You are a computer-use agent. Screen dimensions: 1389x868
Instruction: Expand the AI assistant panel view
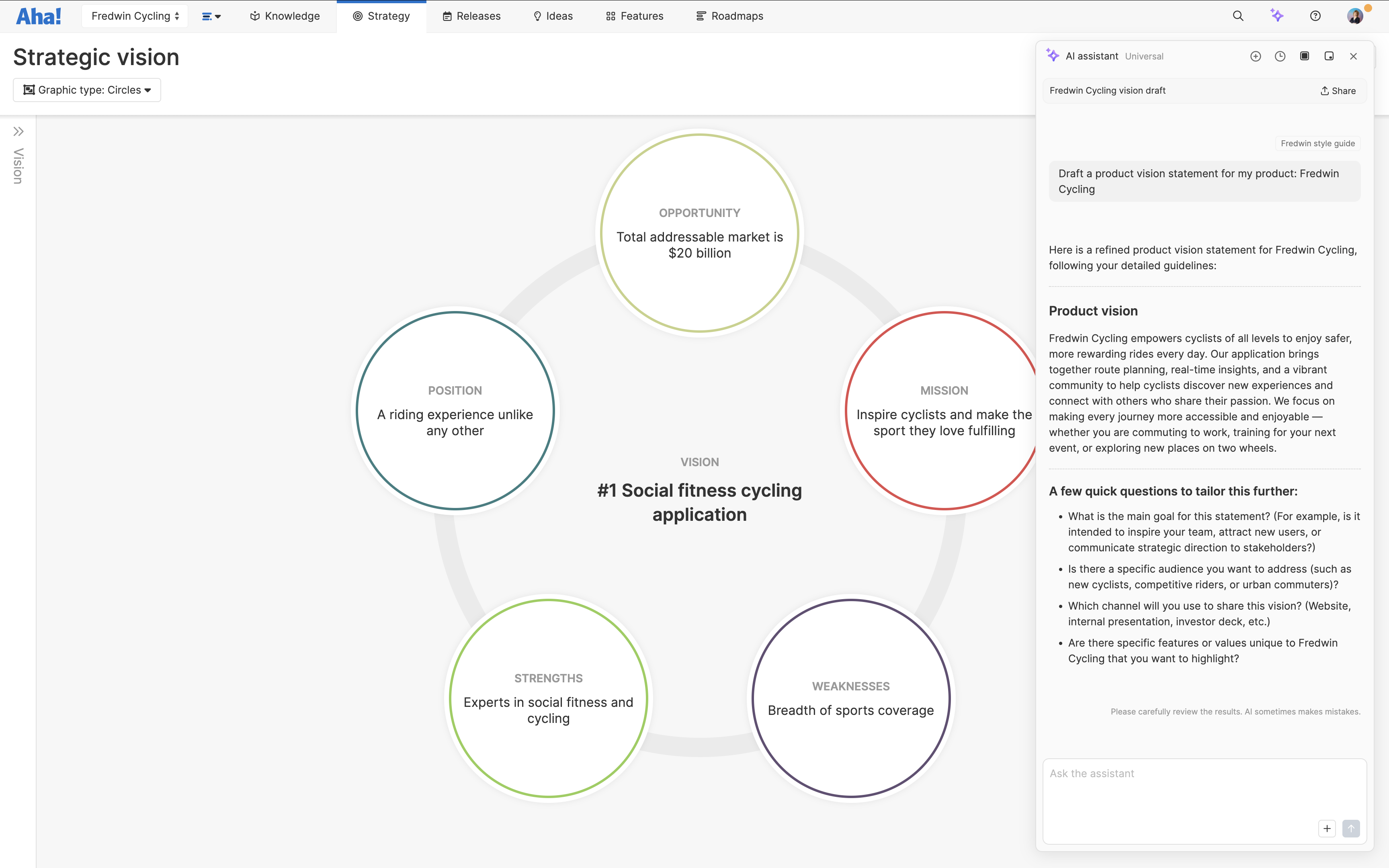1304,56
